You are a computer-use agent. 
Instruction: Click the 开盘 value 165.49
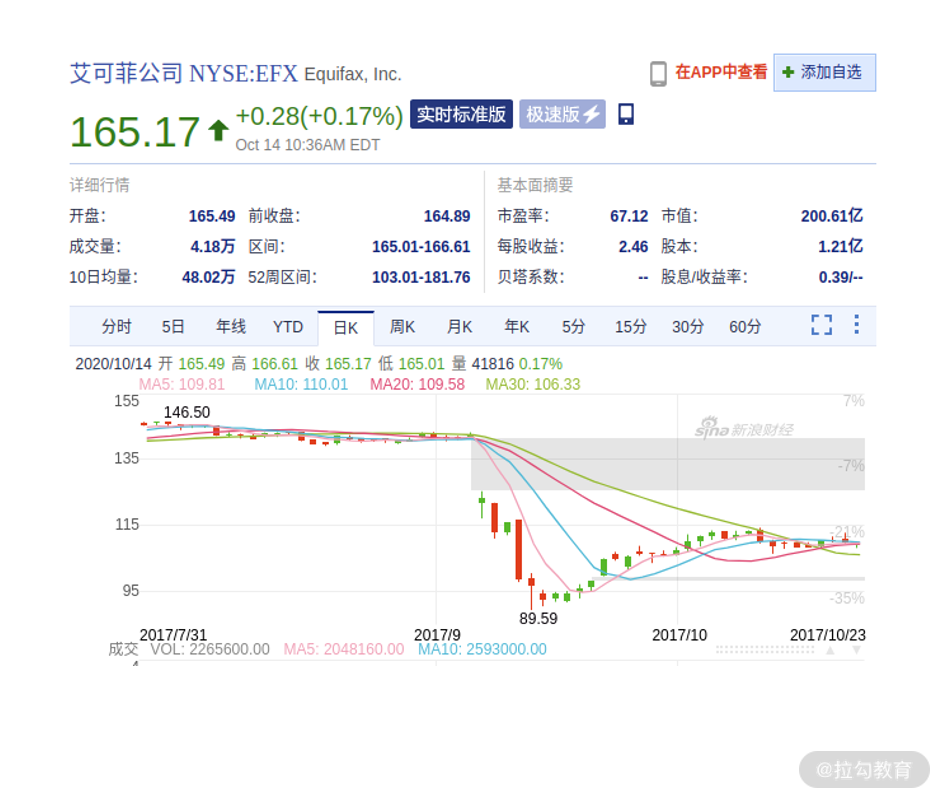tap(212, 216)
